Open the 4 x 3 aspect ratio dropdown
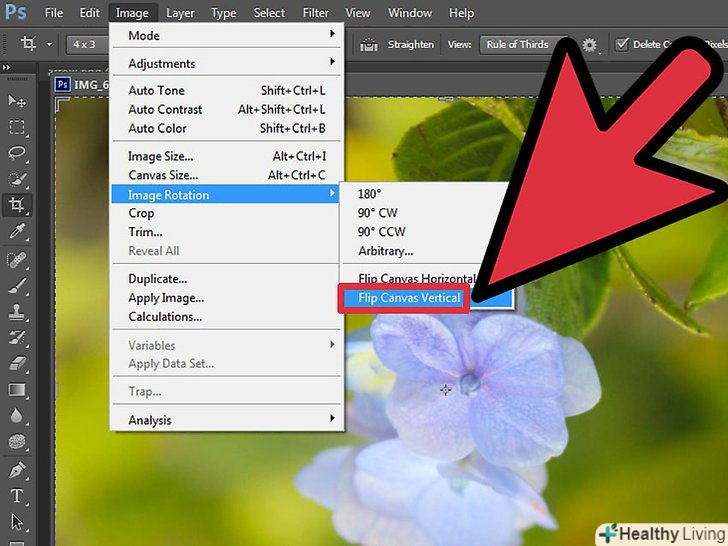Viewport: 728px width, 546px height. coord(88,45)
